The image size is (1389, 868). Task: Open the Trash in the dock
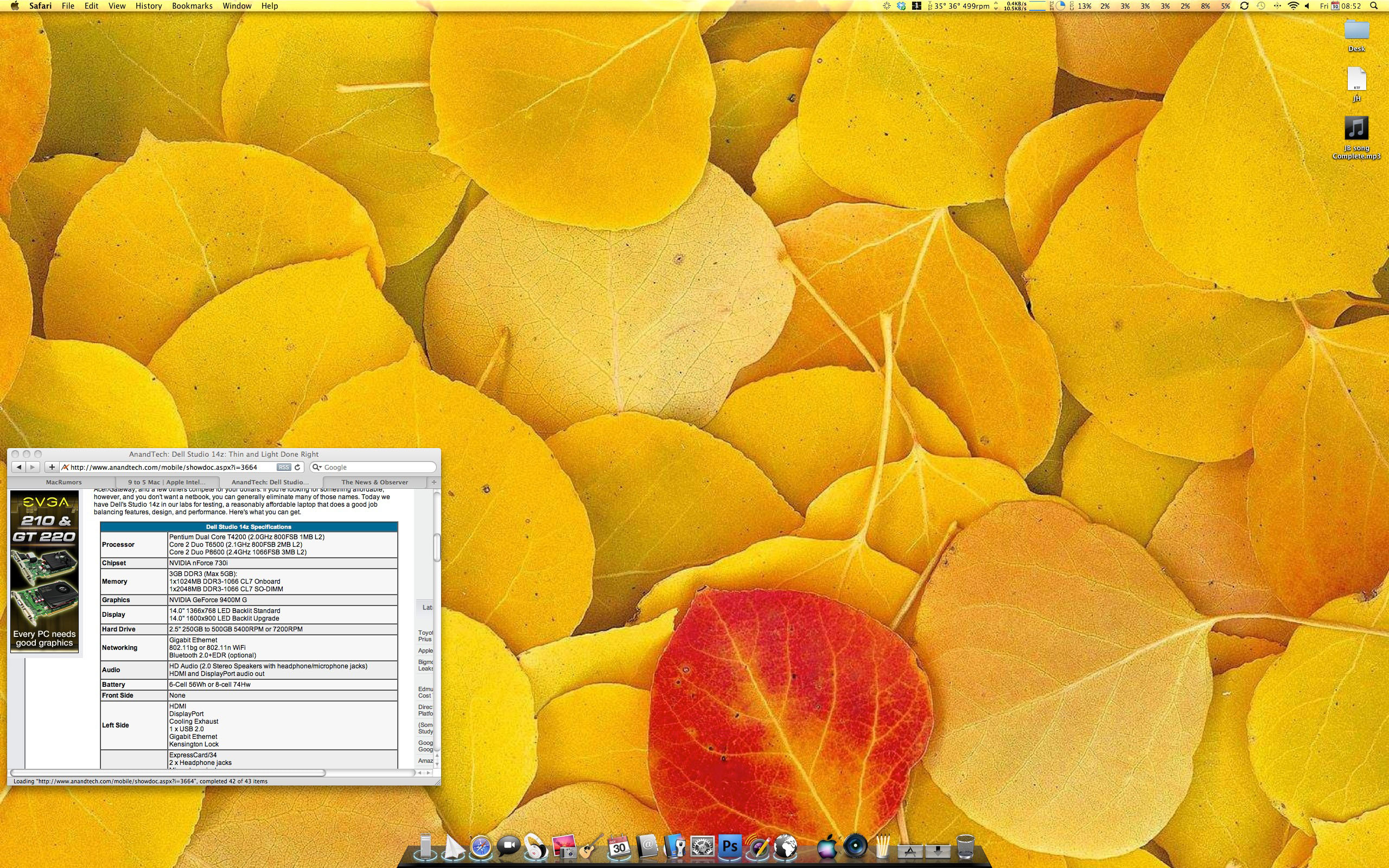point(965,847)
